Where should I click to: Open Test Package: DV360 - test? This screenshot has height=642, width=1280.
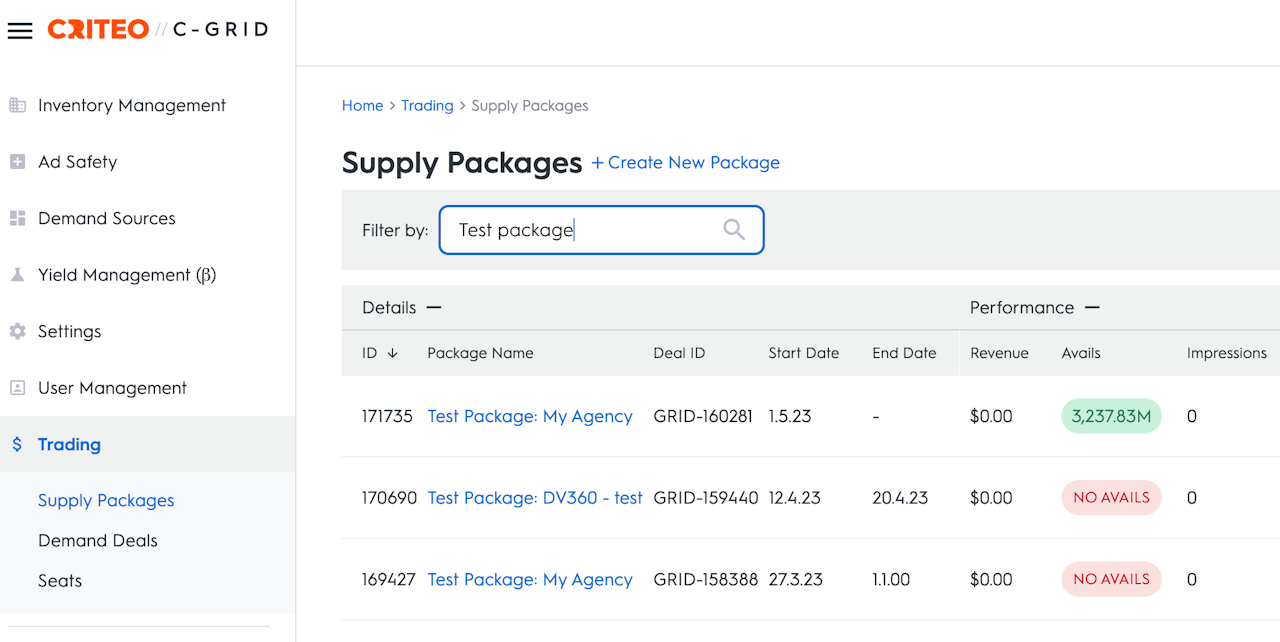535,498
